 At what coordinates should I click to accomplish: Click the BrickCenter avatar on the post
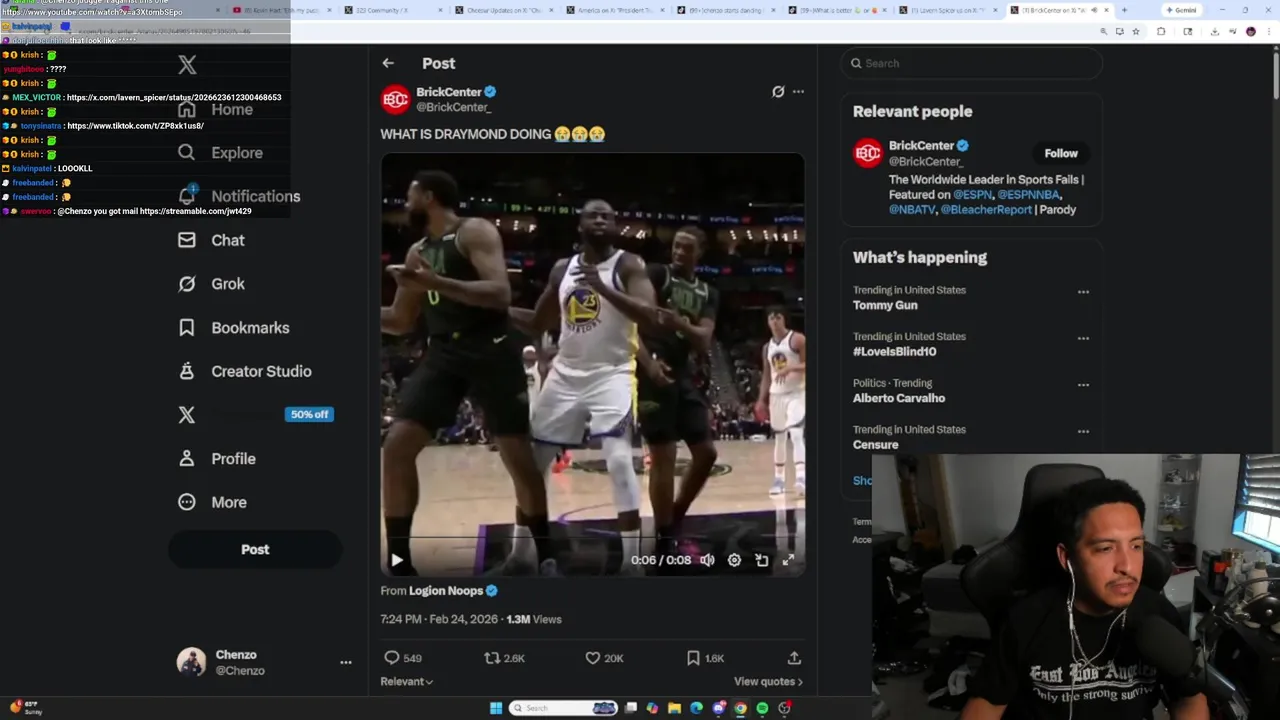(396, 99)
